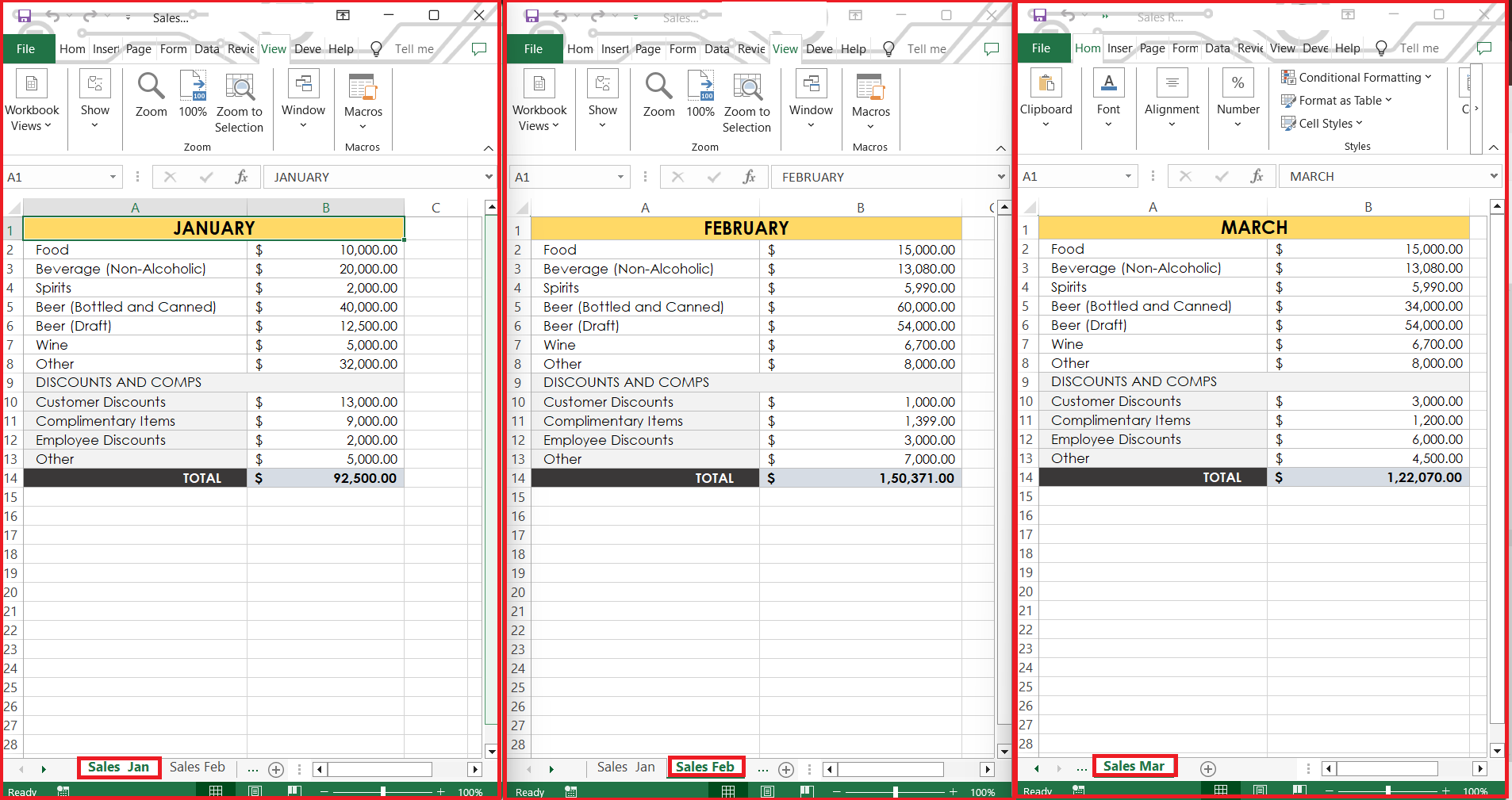Add new sheet in January window

pos(276,769)
